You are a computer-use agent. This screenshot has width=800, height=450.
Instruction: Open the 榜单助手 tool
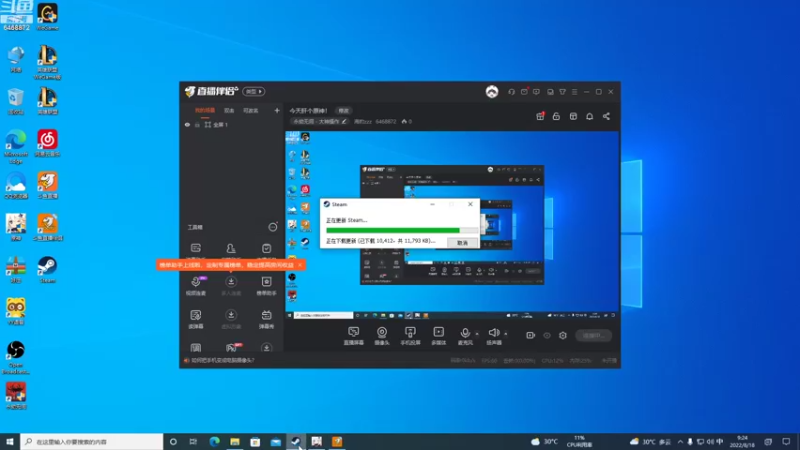266,286
